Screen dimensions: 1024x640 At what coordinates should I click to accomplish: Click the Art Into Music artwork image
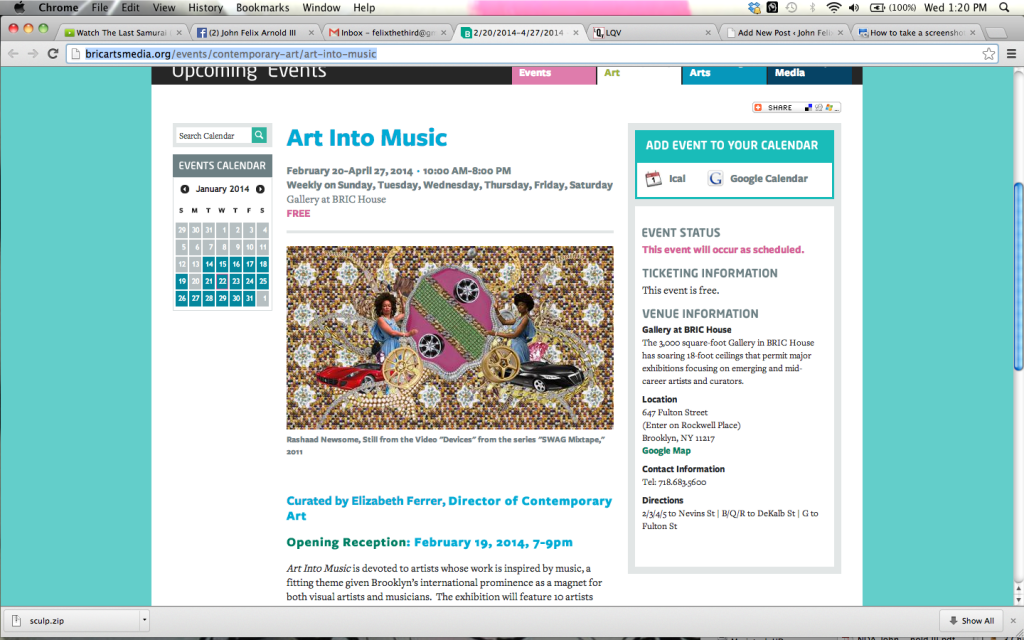(x=450, y=338)
